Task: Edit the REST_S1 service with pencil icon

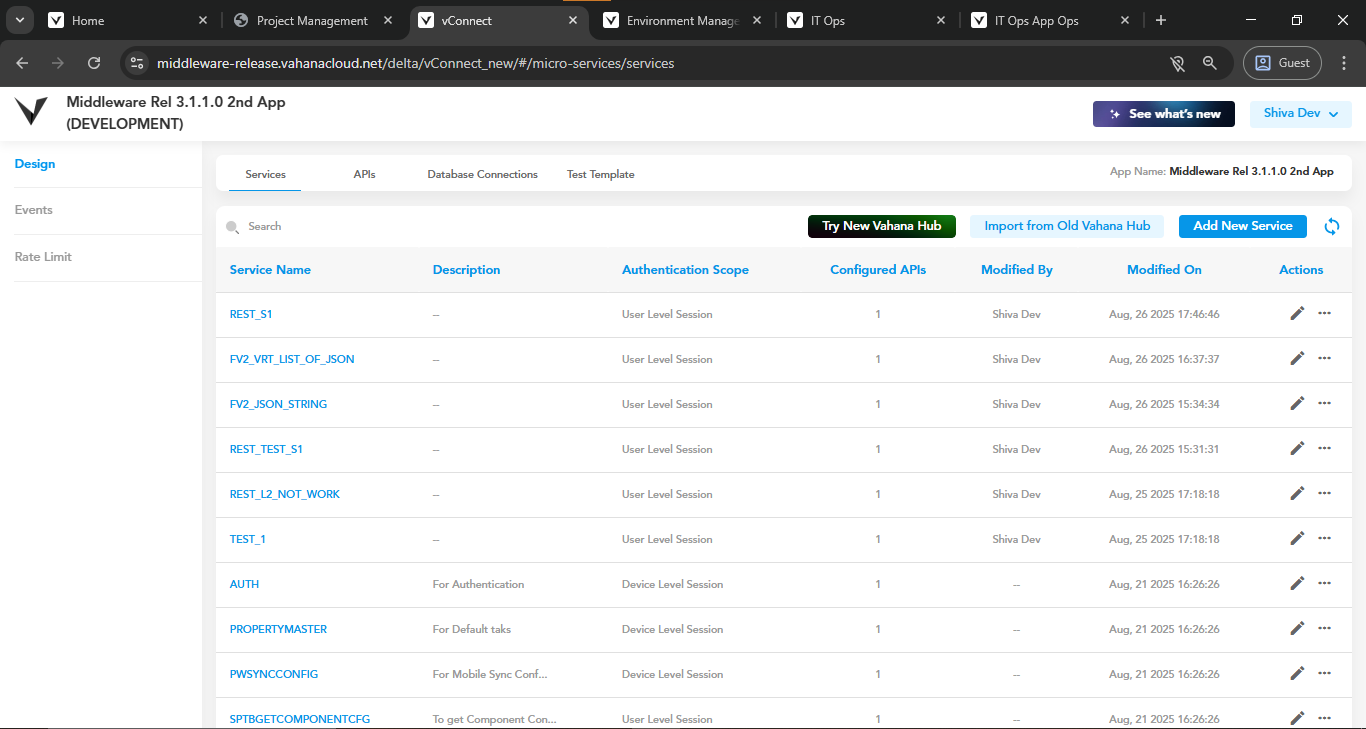Action: coord(1297,313)
